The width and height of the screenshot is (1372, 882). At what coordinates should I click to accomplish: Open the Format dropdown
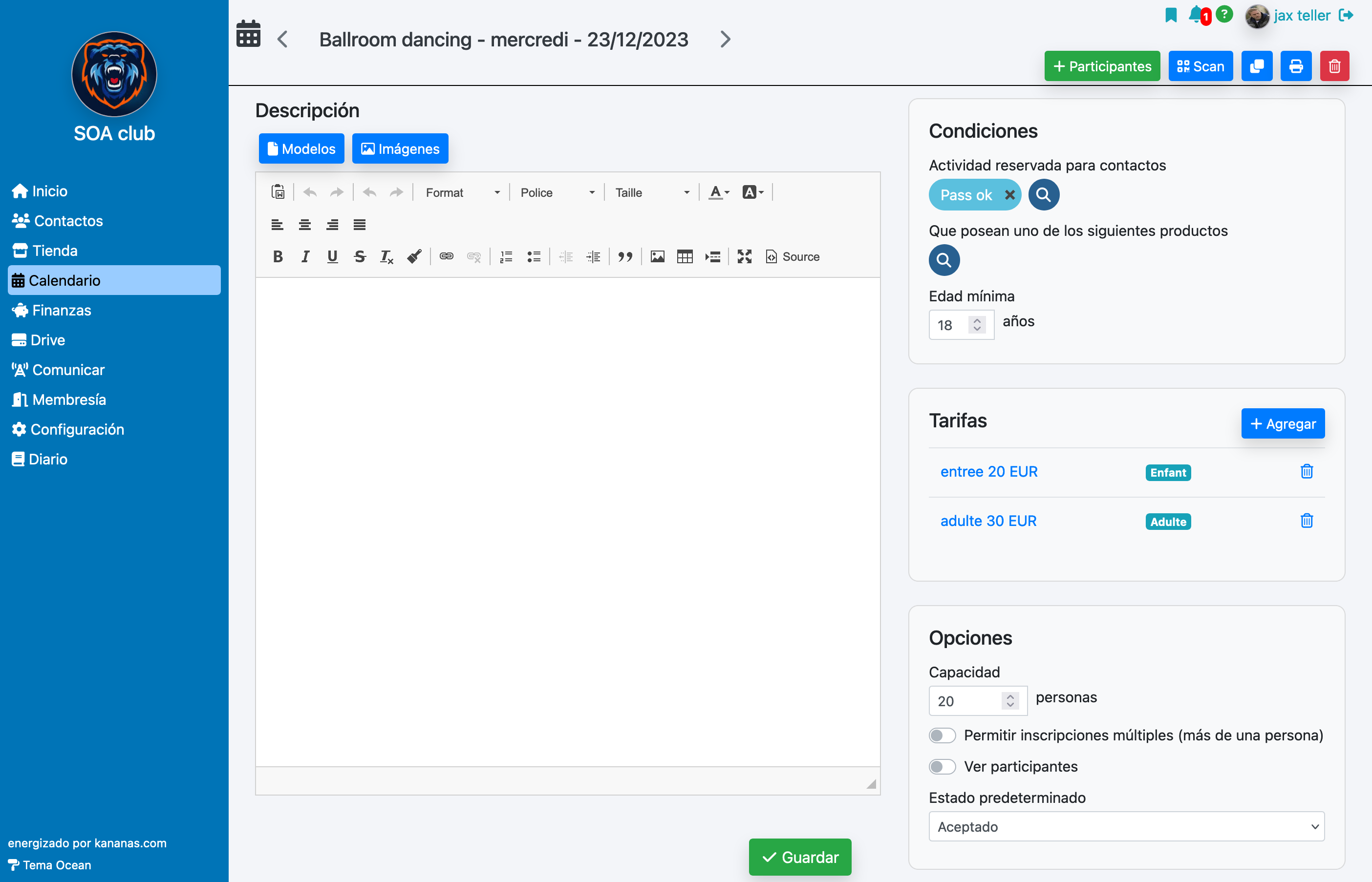[x=462, y=192]
